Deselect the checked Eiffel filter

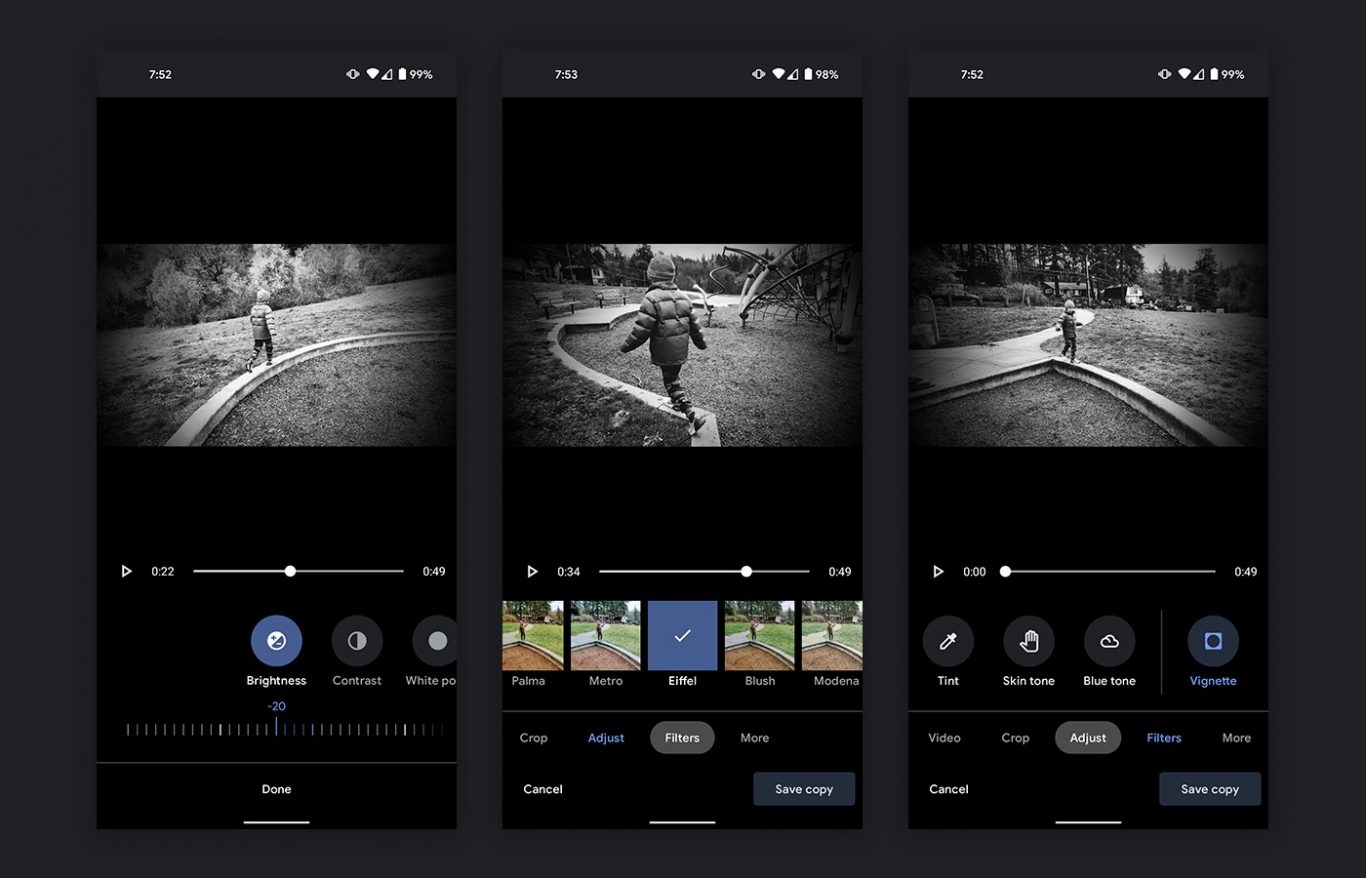pyautogui.click(x=683, y=635)
